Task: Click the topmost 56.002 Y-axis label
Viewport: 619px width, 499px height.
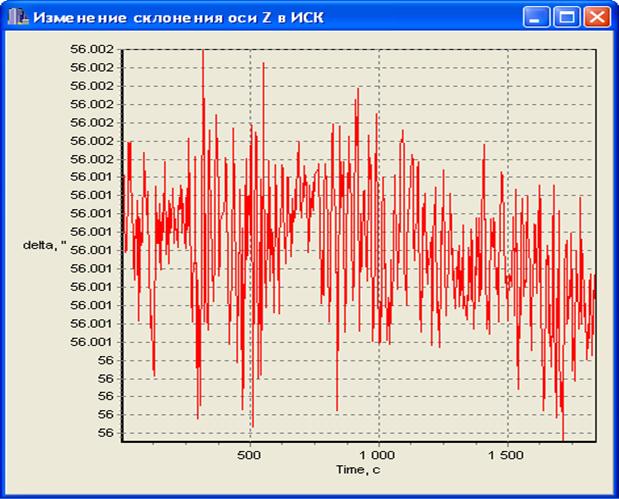Action: (x=92, y=49)
